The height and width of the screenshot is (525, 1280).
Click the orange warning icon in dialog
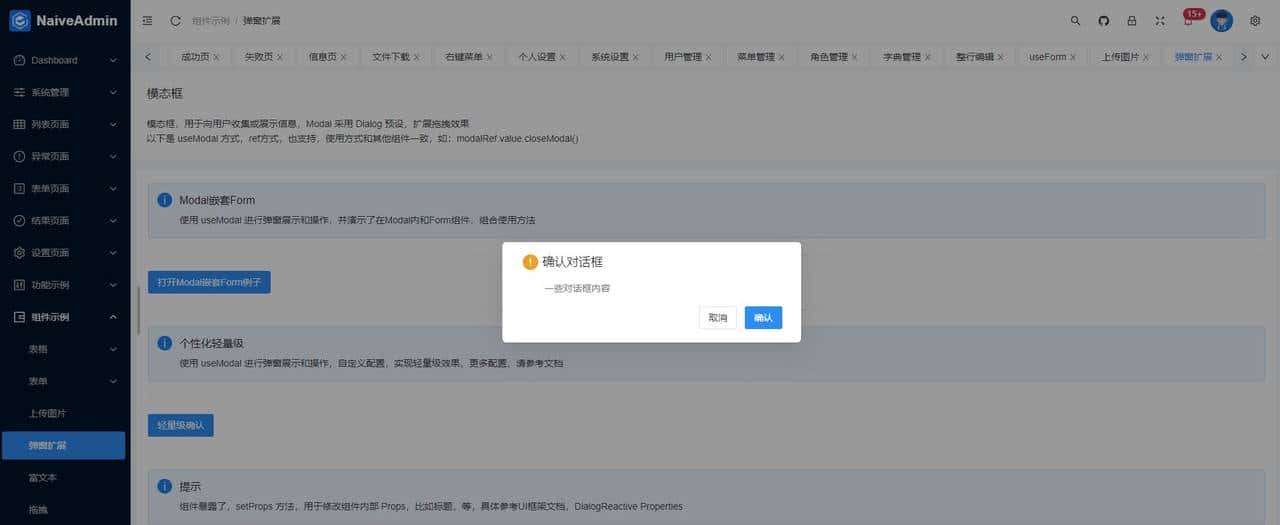[530, 262]
